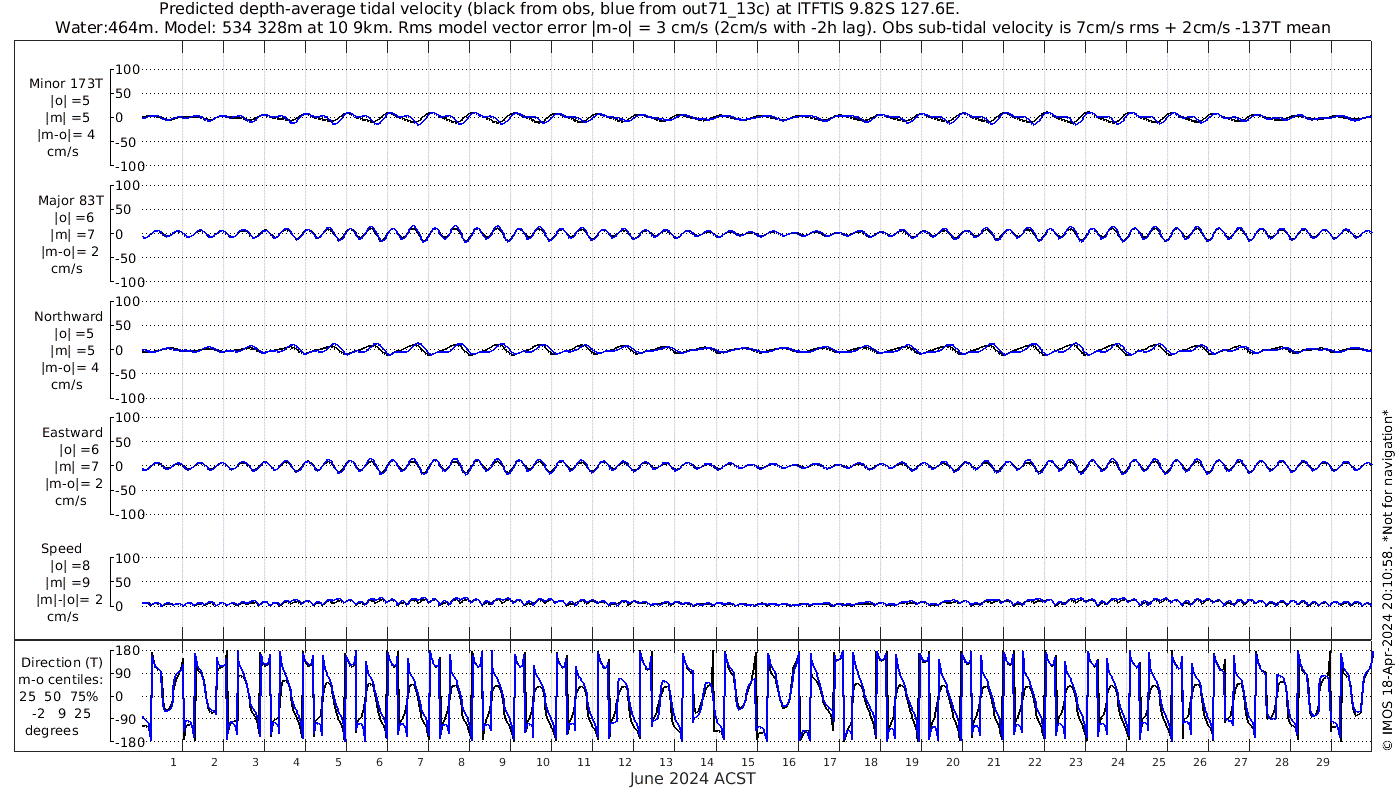Click the subtitle line starting 'Water:464m. Model:'
This screenshot has width=1400, height=800.
[x=694, y=27]
